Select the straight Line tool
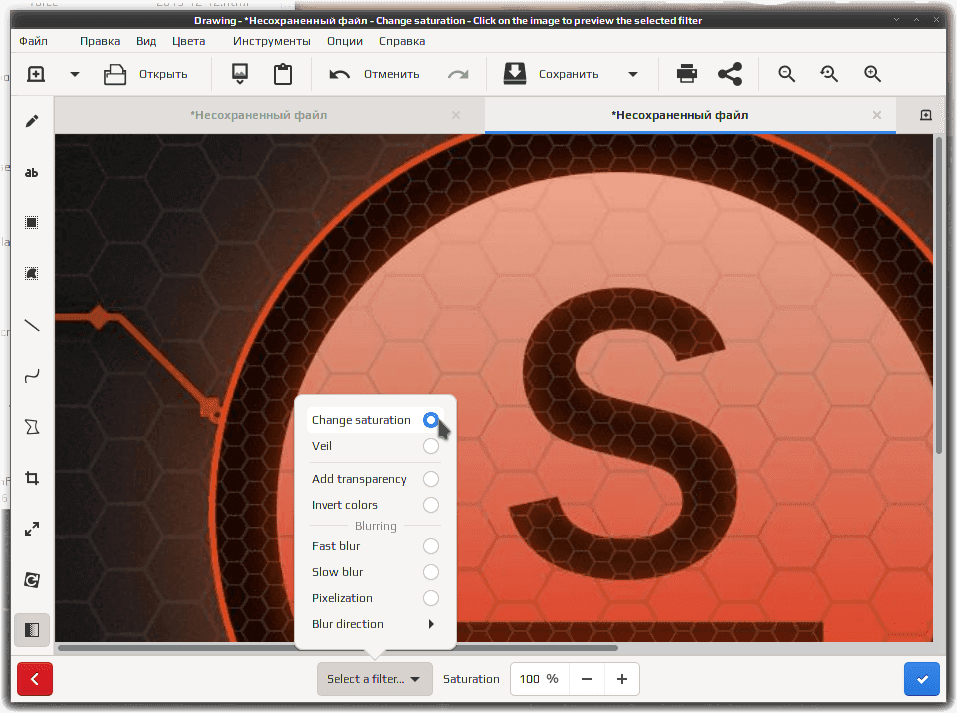The image size is (957, 713). tap(32, 325)
